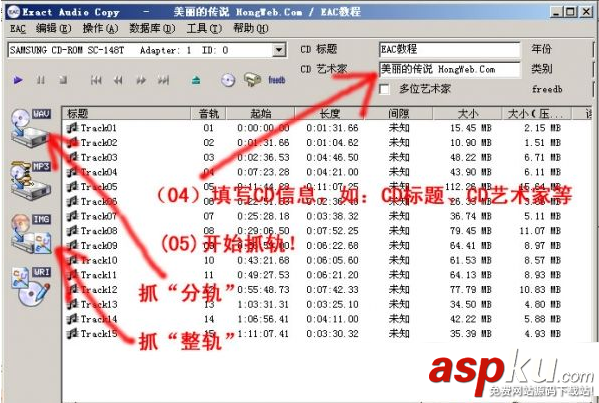Viewport: 599px width, 403px height.
Task: Click the fast forward button
Action: (x=141, y=80)
